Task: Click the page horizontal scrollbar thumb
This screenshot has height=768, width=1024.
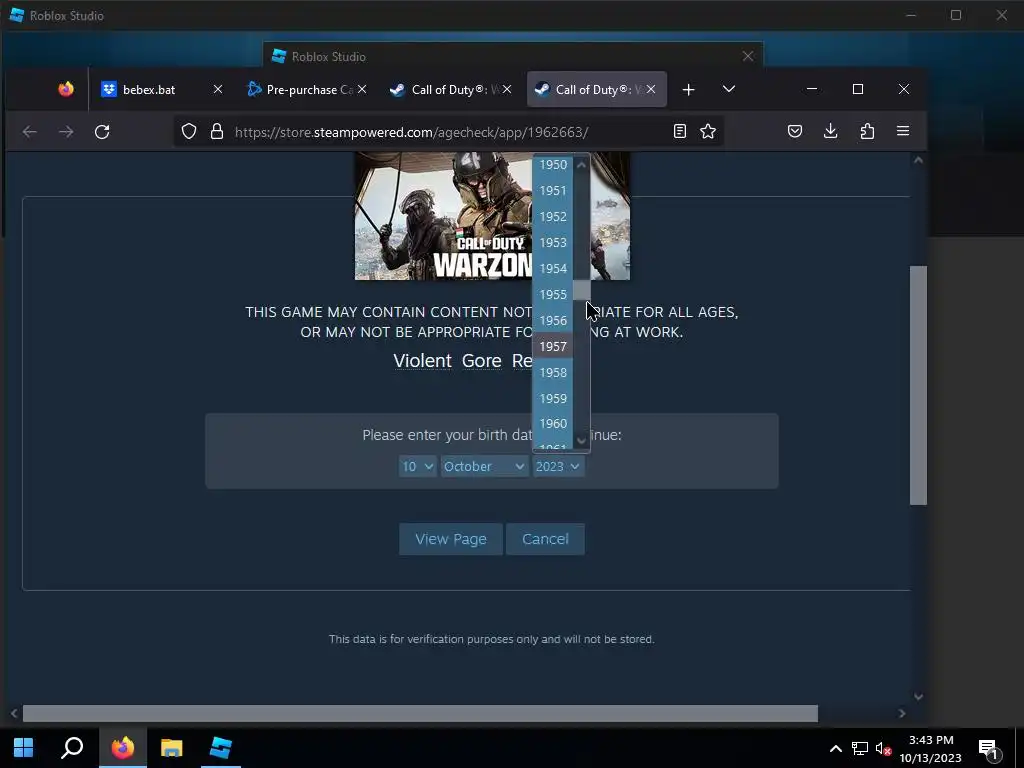Action: tap(420, 713)
